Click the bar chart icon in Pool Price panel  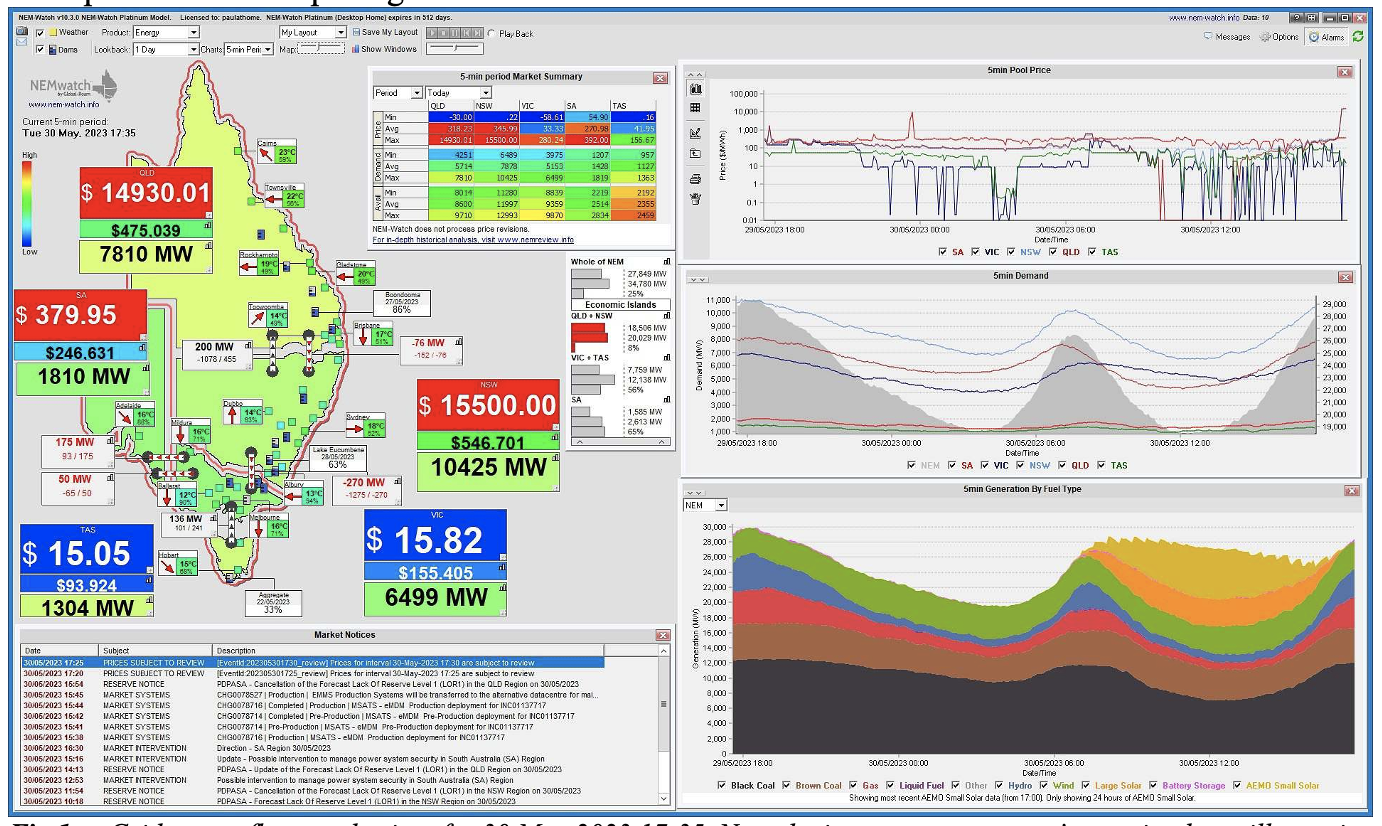pyautogui.click(x=695, y=89)
